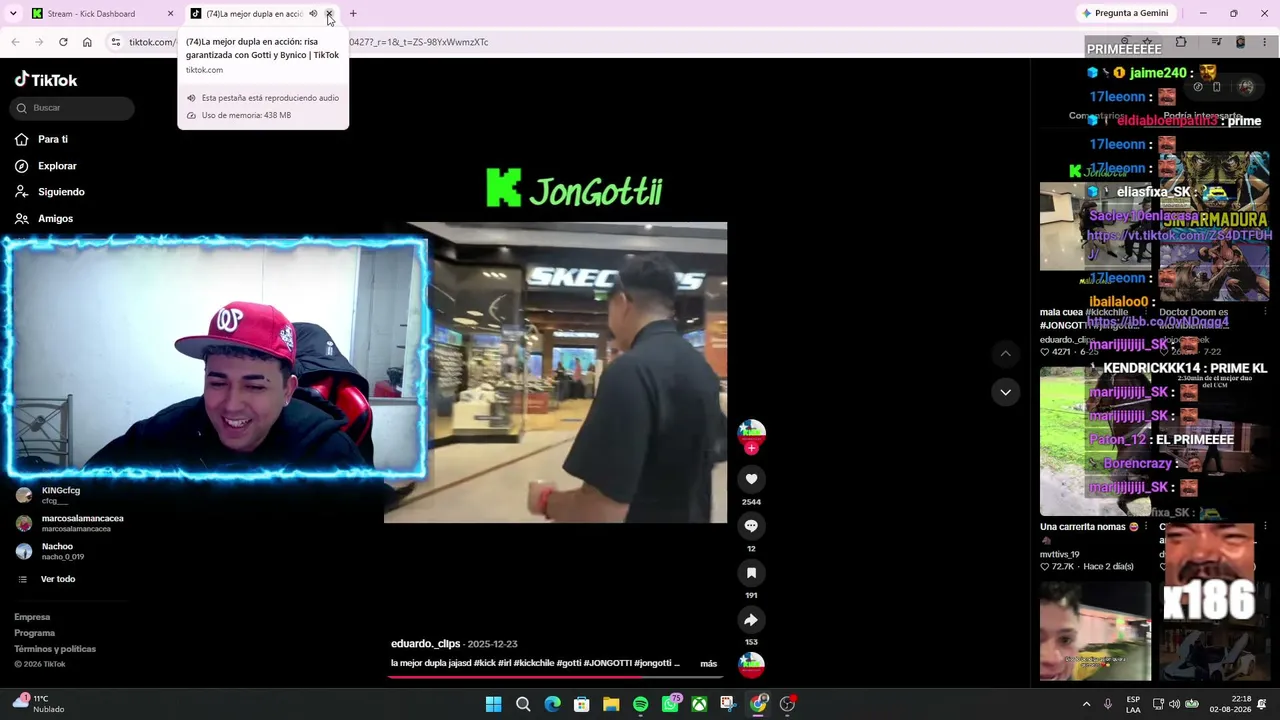The height and width of the screenshot is (720, 1280).
Task: Open the site information icon in address bar
Action: tap(116, 42)
